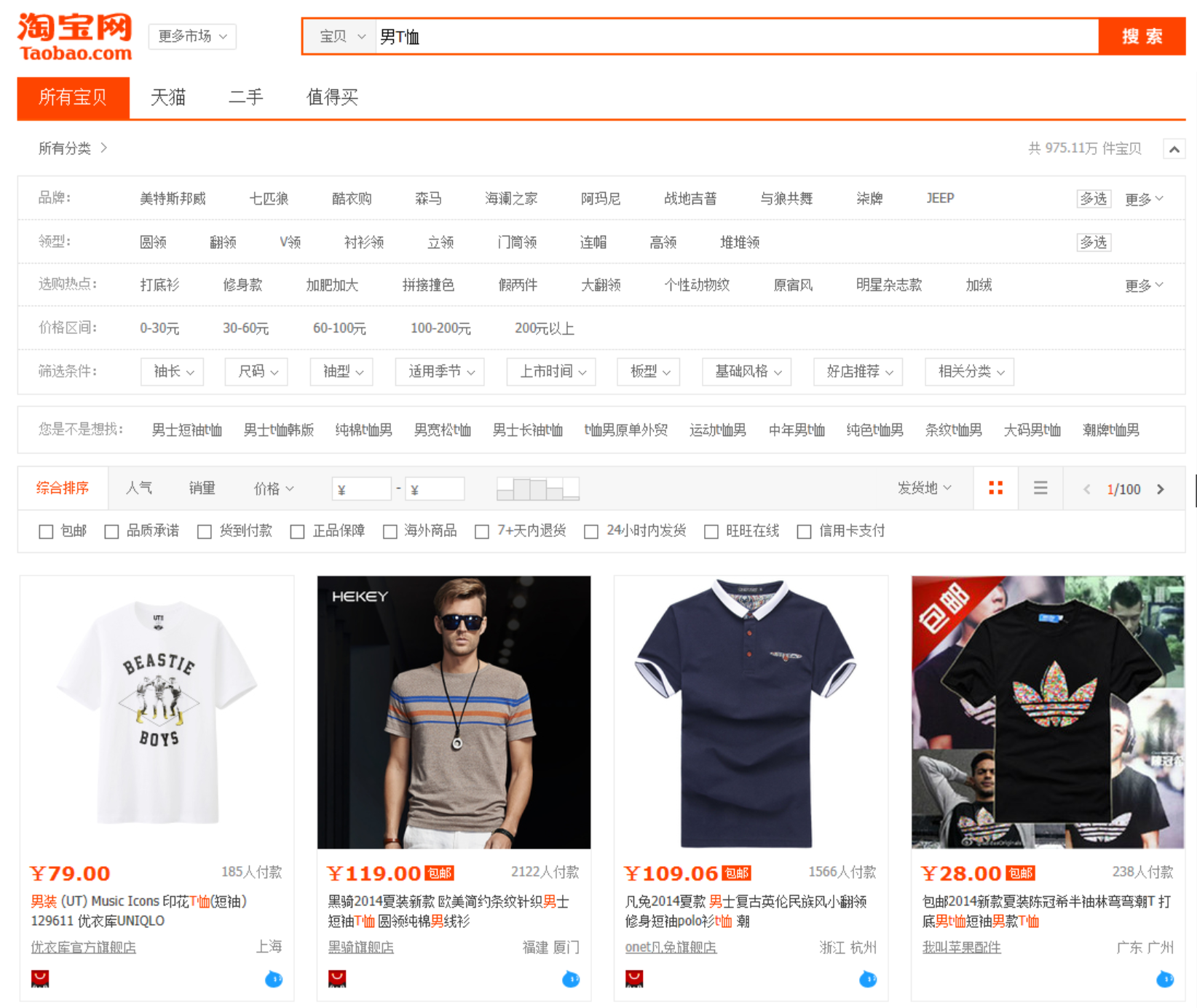Image resolution: width=1197 pixels, height=1008 pixels.
Task: Tick the 海外商品 checkbox
Action: point(390,532)
